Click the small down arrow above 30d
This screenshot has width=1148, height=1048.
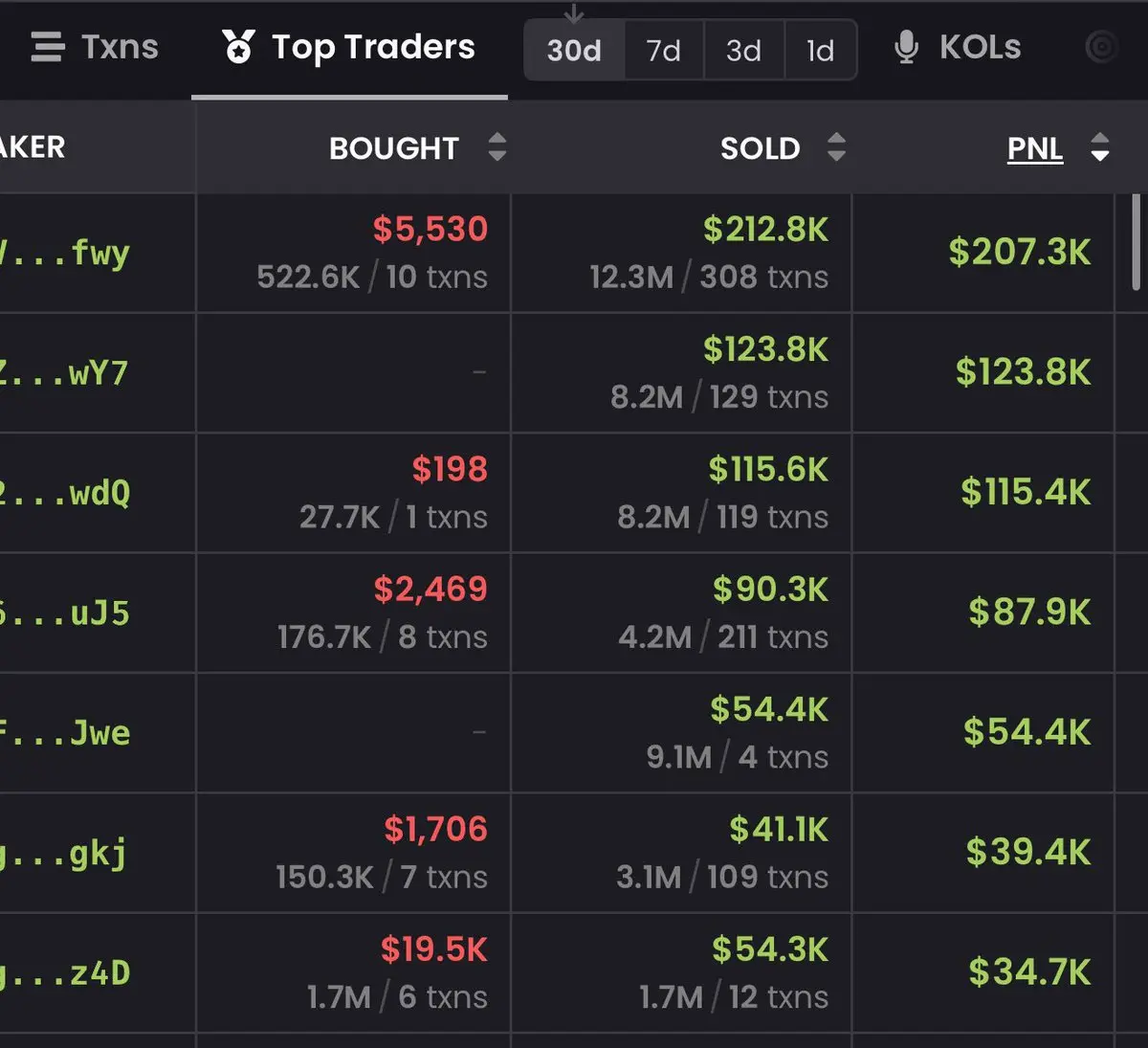click(574, 13)
